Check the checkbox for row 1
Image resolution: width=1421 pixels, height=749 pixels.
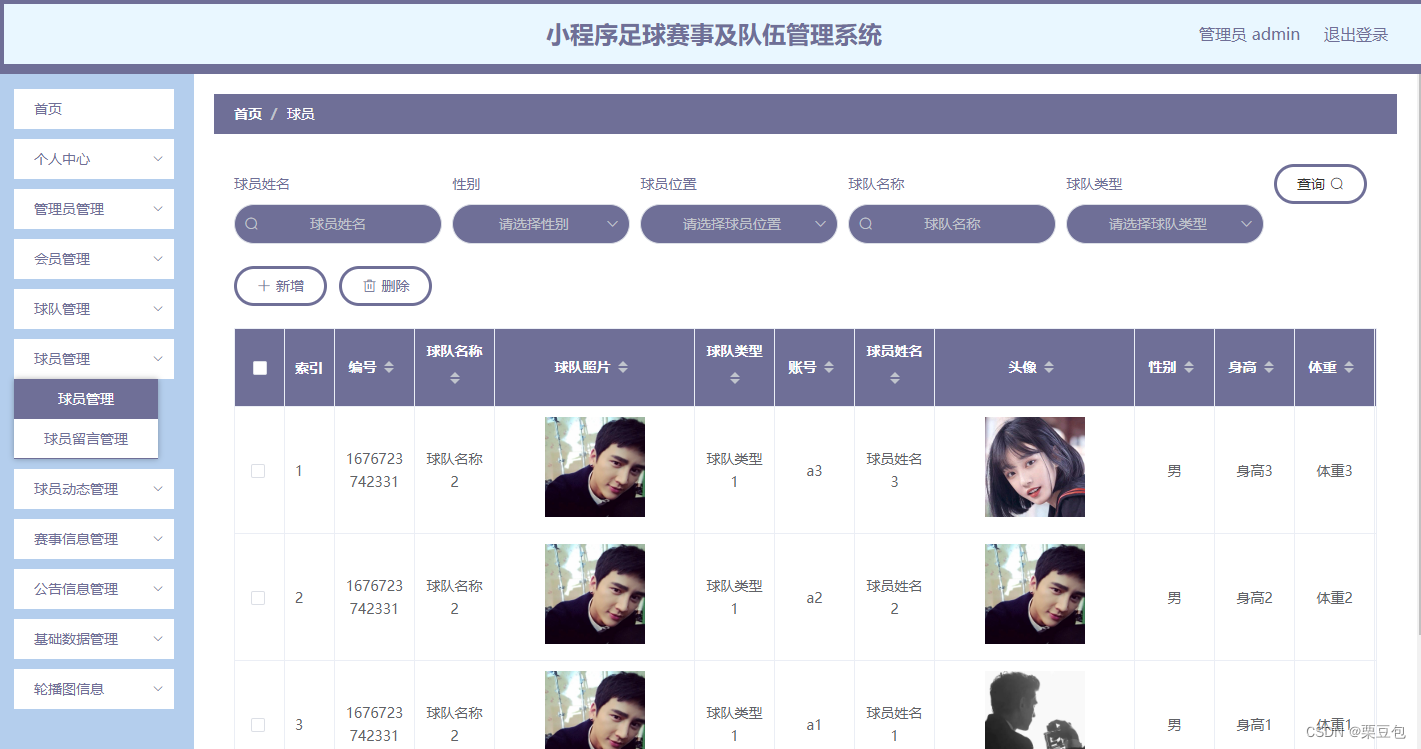[x=258, y=471]
